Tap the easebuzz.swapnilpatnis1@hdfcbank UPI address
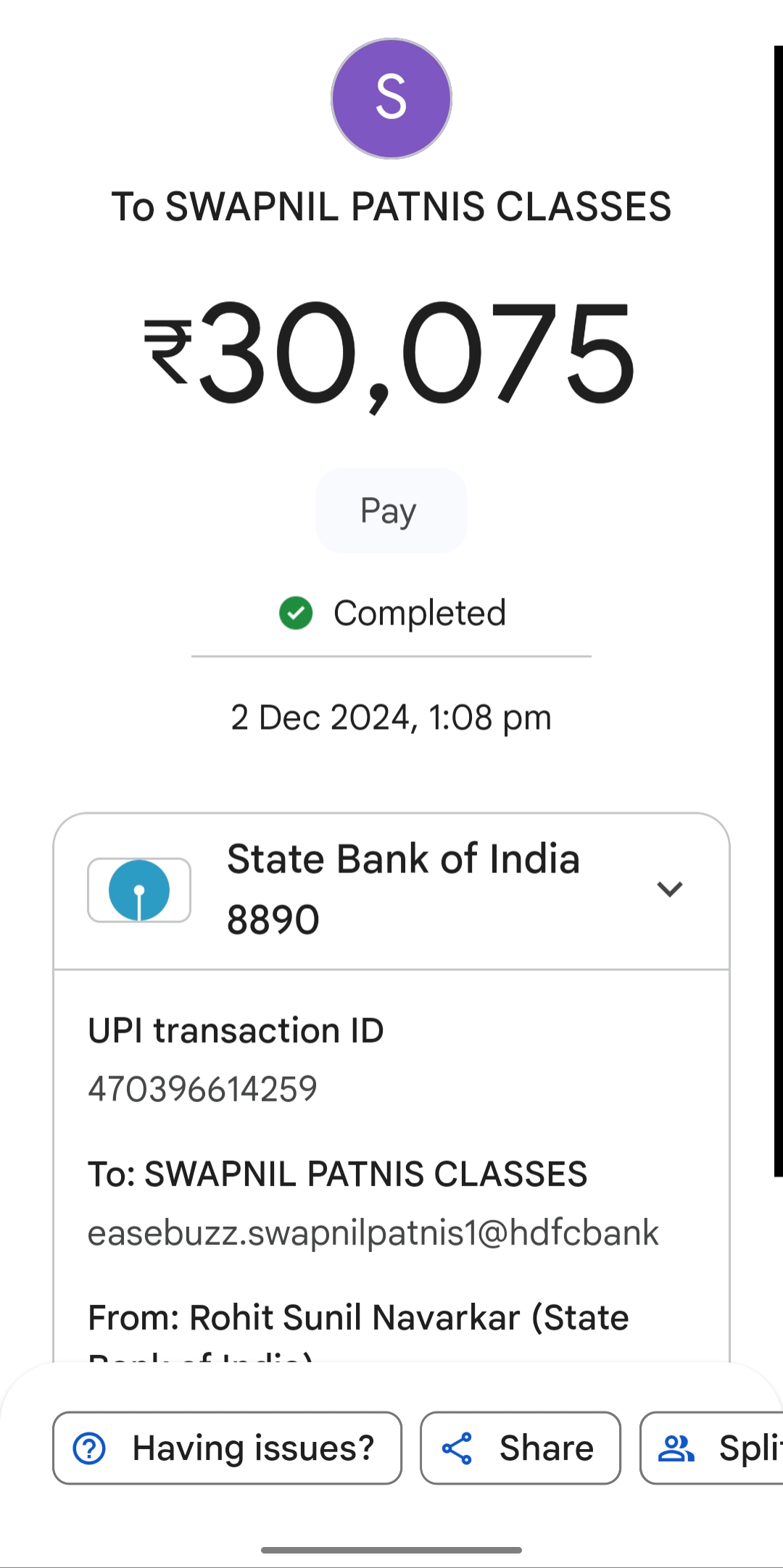The image size is (783, 1568). pyautogui.click(x=373, y=1233)
